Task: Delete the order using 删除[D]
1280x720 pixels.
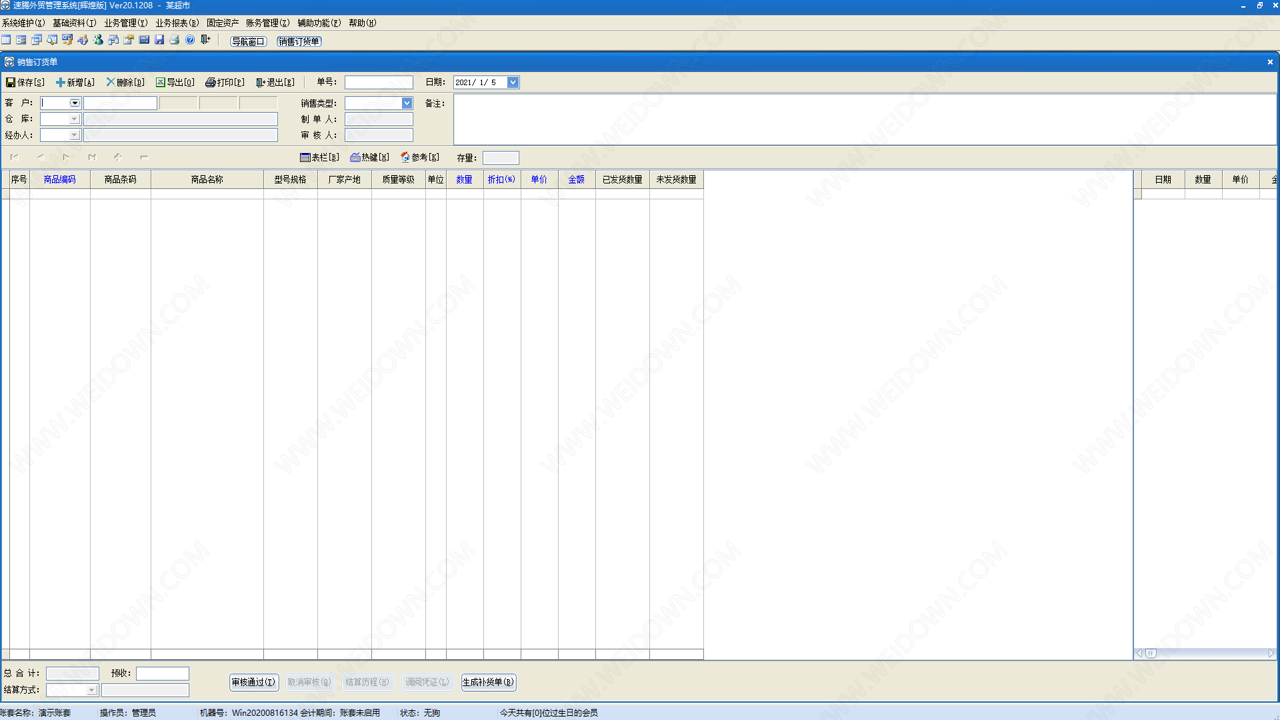Action: click(x=125, y=82)
